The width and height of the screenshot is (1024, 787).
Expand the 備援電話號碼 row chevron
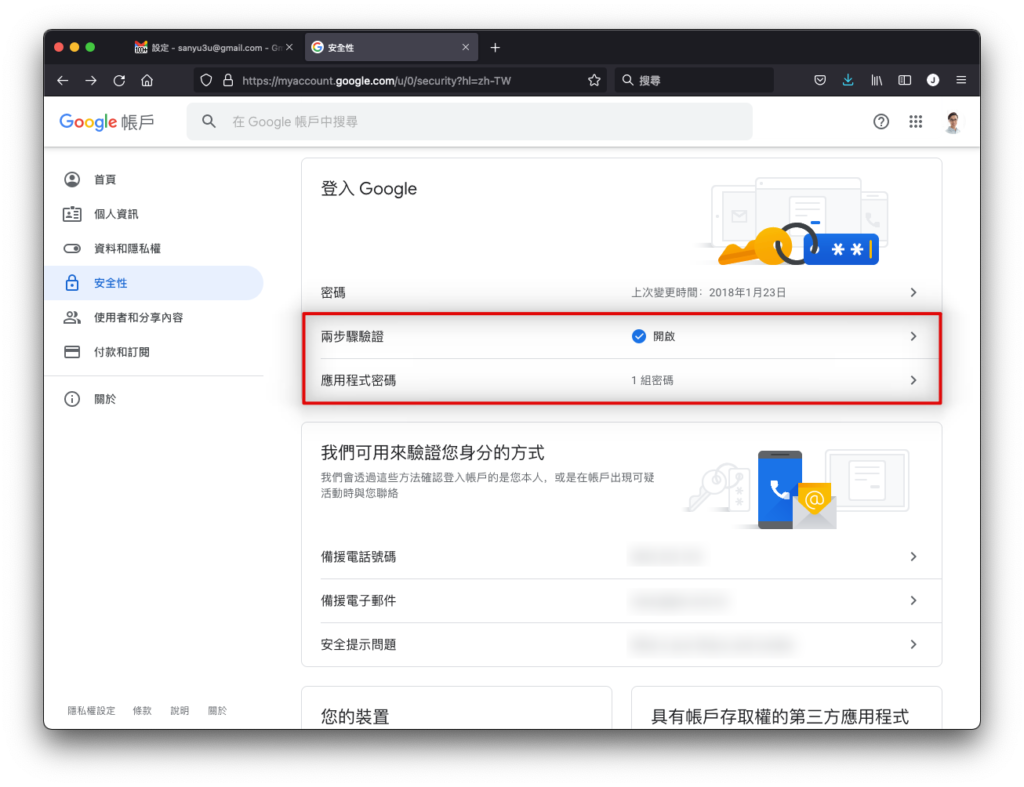tap(913, 556)
